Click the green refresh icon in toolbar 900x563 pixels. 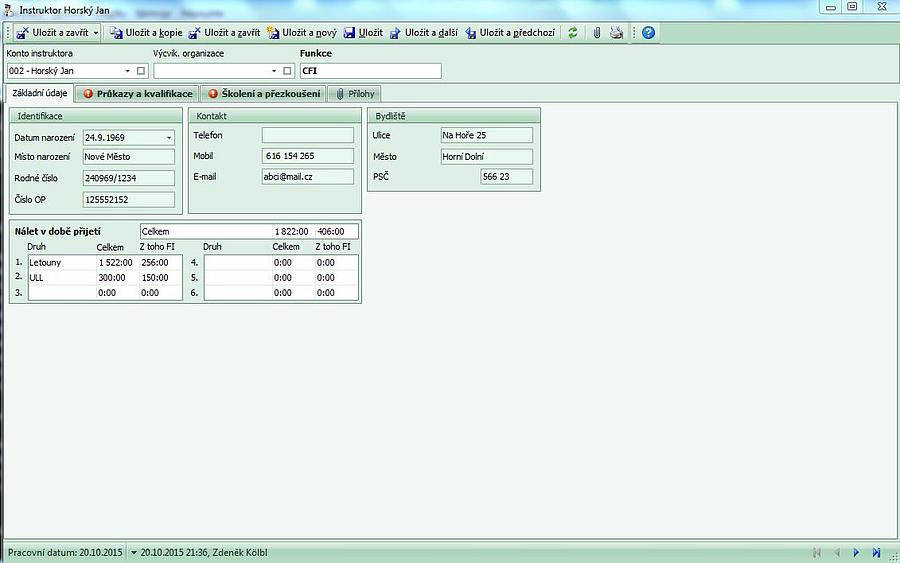[x=573, y=33]
